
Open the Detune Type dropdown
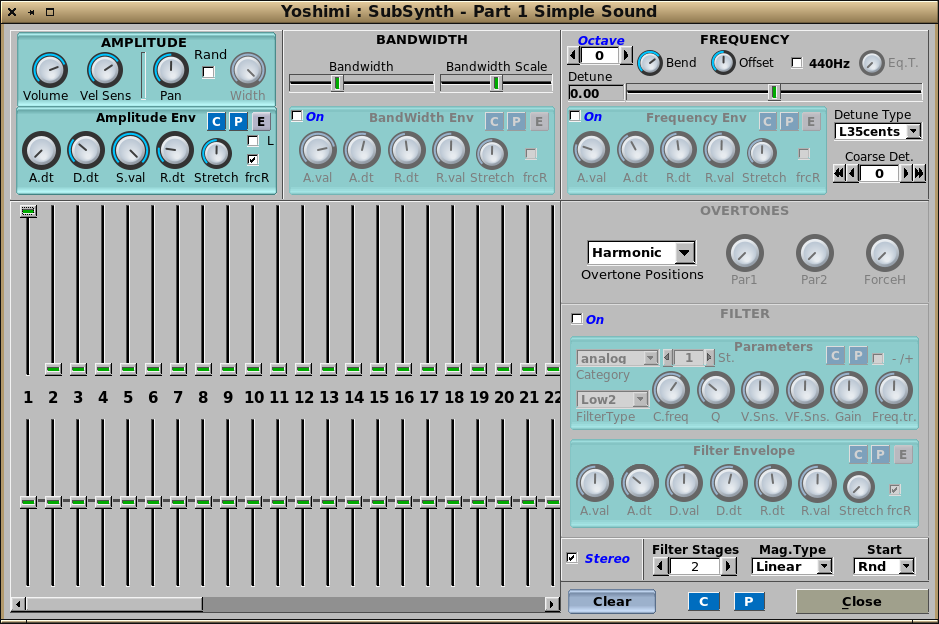click(x=877, y=132)
